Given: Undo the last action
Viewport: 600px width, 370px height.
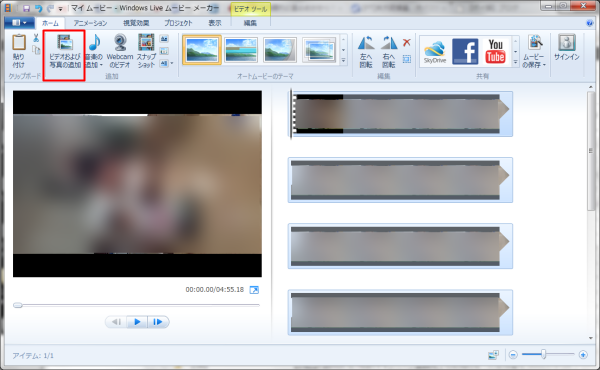Looking at the screenshot, I should [38, 8].
